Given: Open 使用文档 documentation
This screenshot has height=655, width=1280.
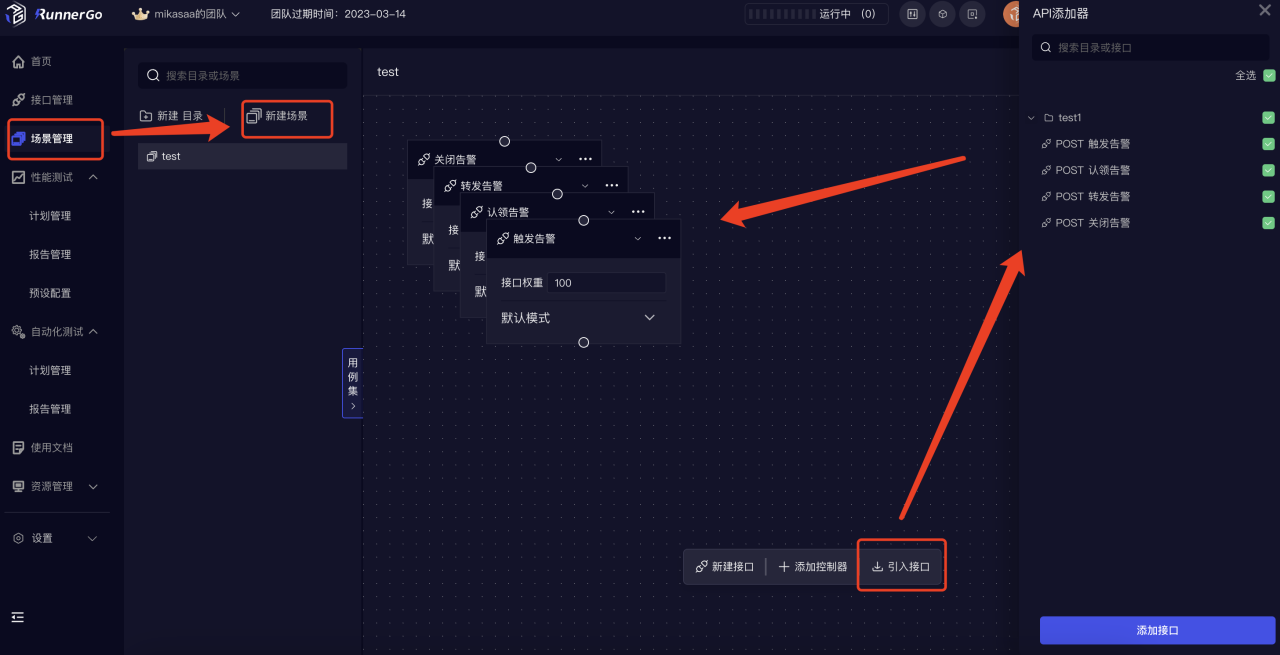Looking at the screenshot, I should 42,448.
